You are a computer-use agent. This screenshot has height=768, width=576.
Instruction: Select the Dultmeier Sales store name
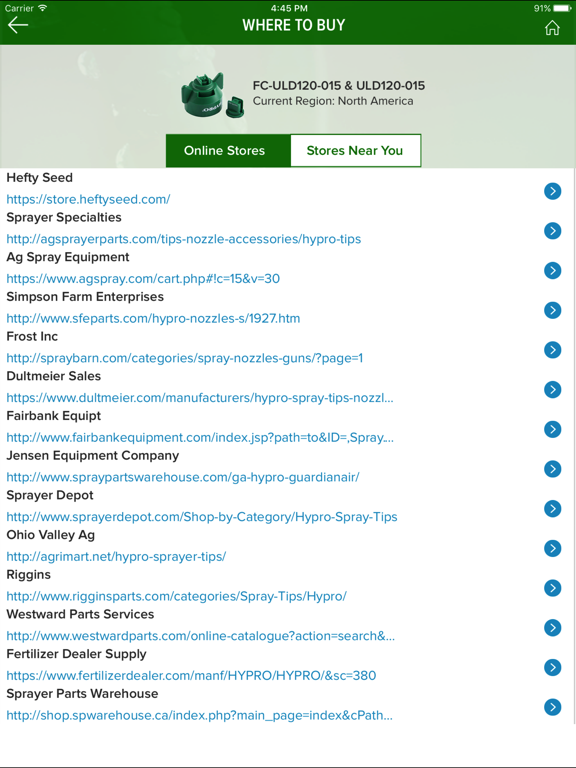(x=53, y=376)
